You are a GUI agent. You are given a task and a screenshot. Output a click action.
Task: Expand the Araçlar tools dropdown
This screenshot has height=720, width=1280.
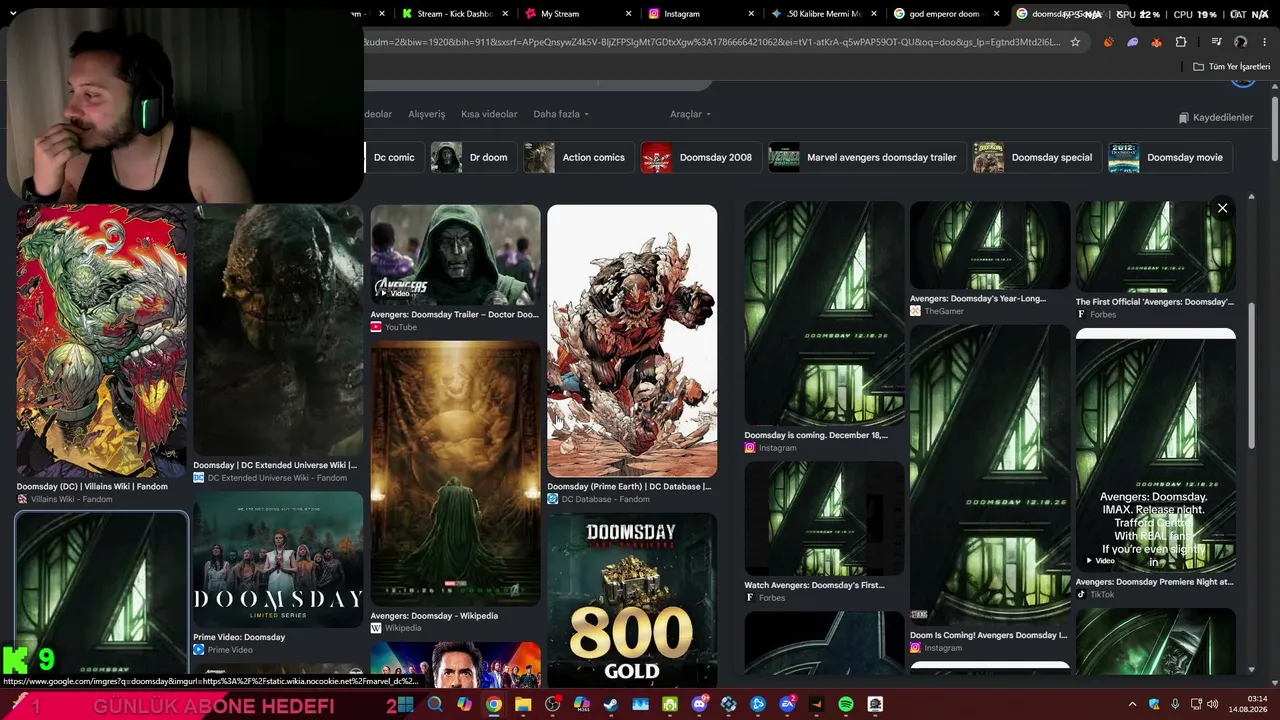pos(690,114)
